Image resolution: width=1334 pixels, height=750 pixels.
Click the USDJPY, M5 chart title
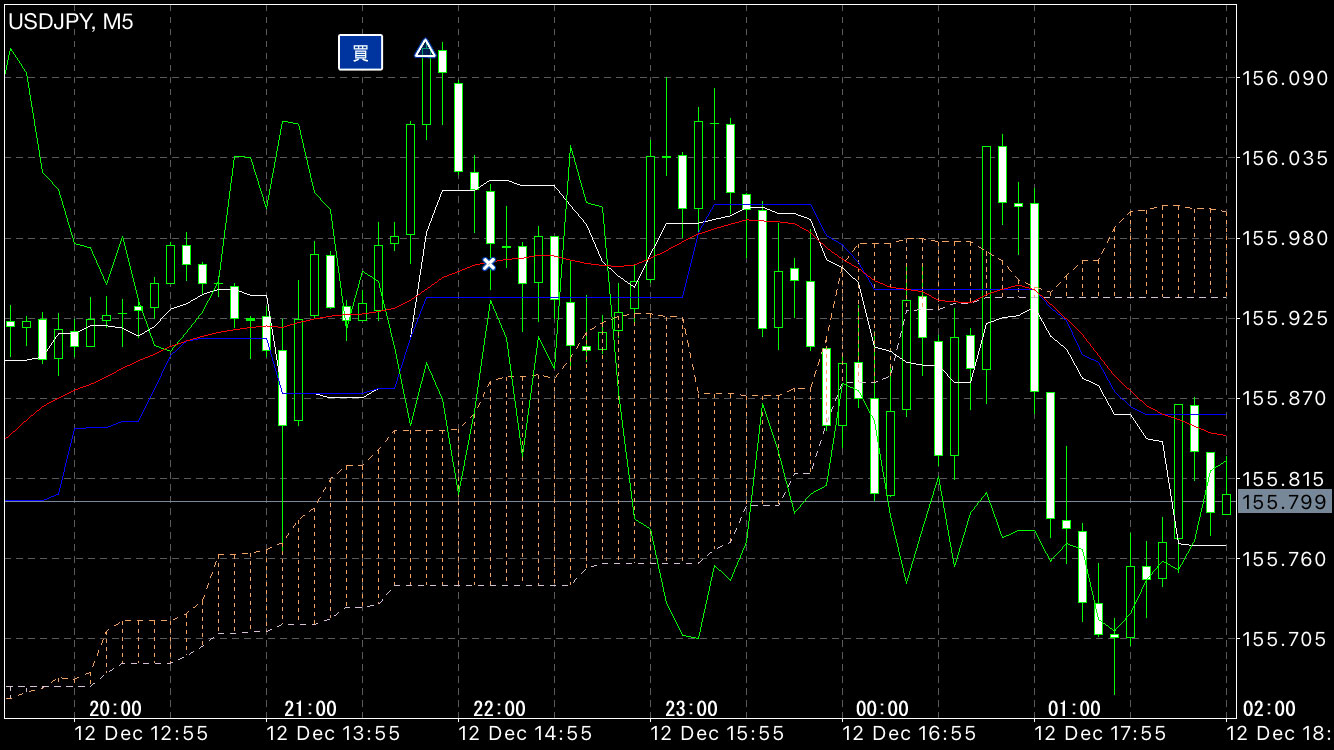point(71,21)
